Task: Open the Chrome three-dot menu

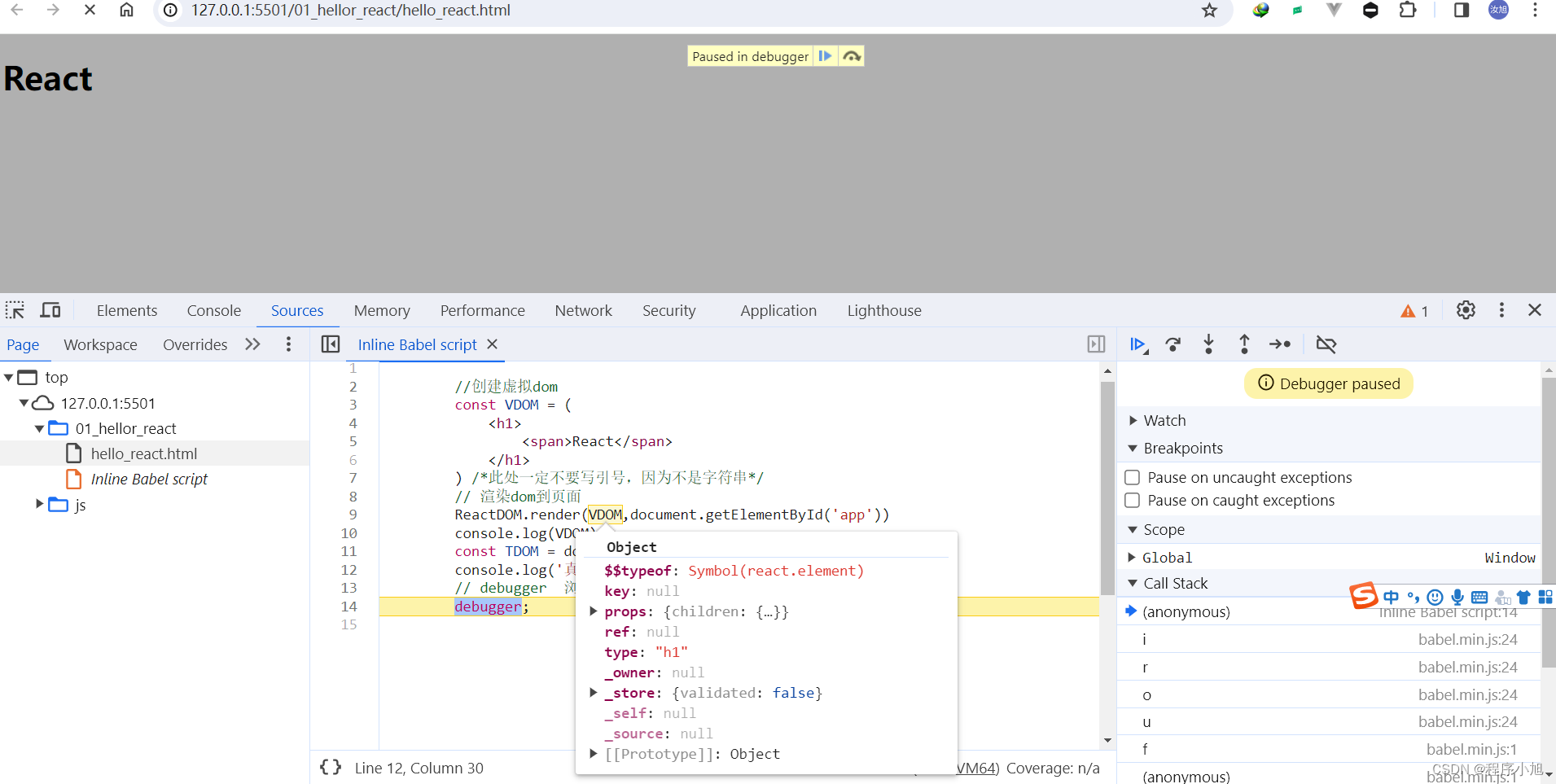Action: click(x=1535, y=10)
